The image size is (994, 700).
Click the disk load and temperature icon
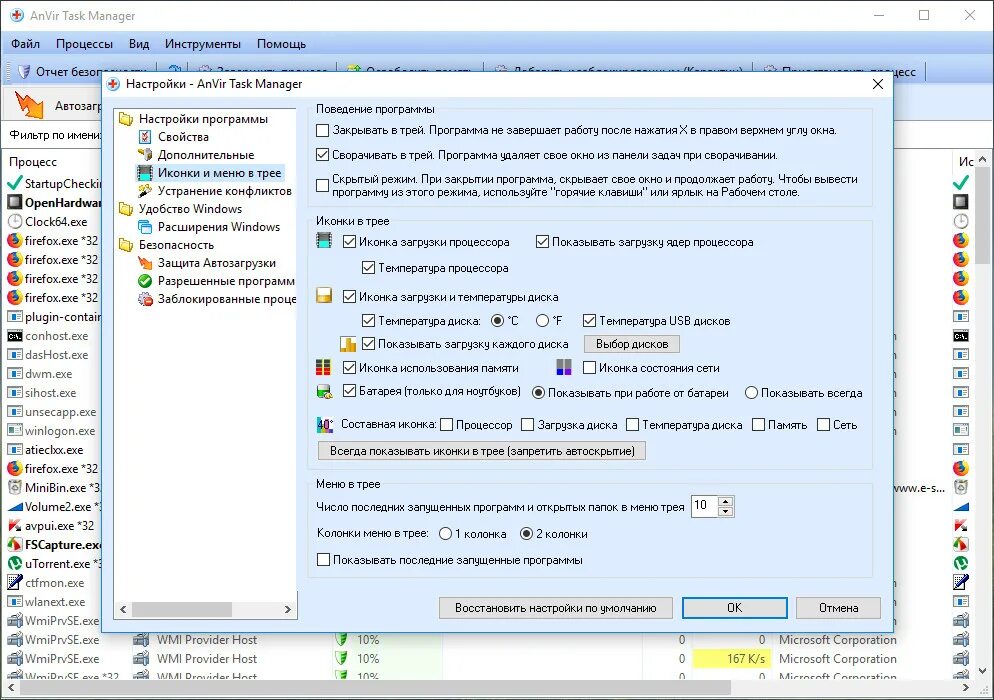[323, 296]
